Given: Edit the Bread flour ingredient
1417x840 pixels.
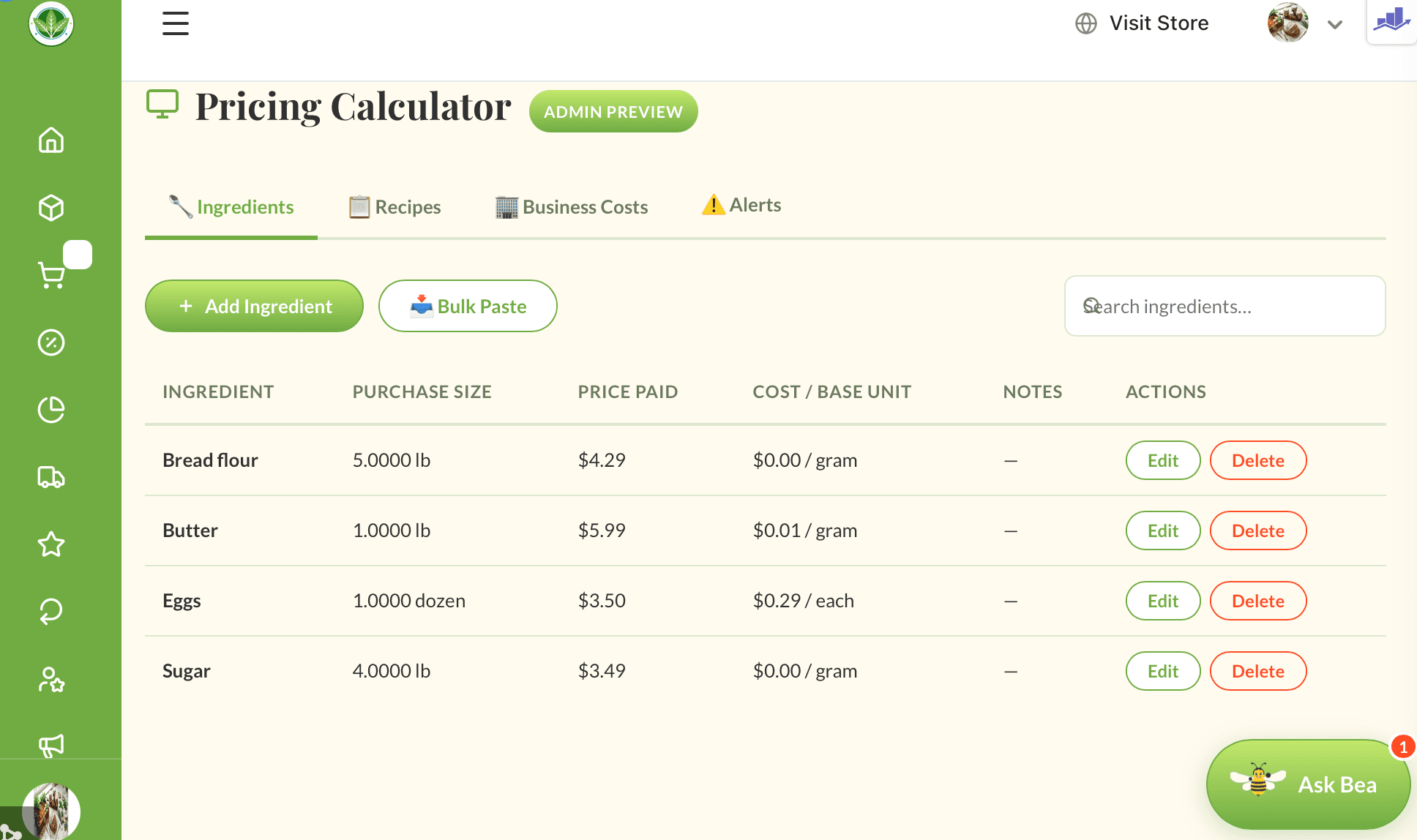Looking at the screenshot, I should pos(1162,460).
